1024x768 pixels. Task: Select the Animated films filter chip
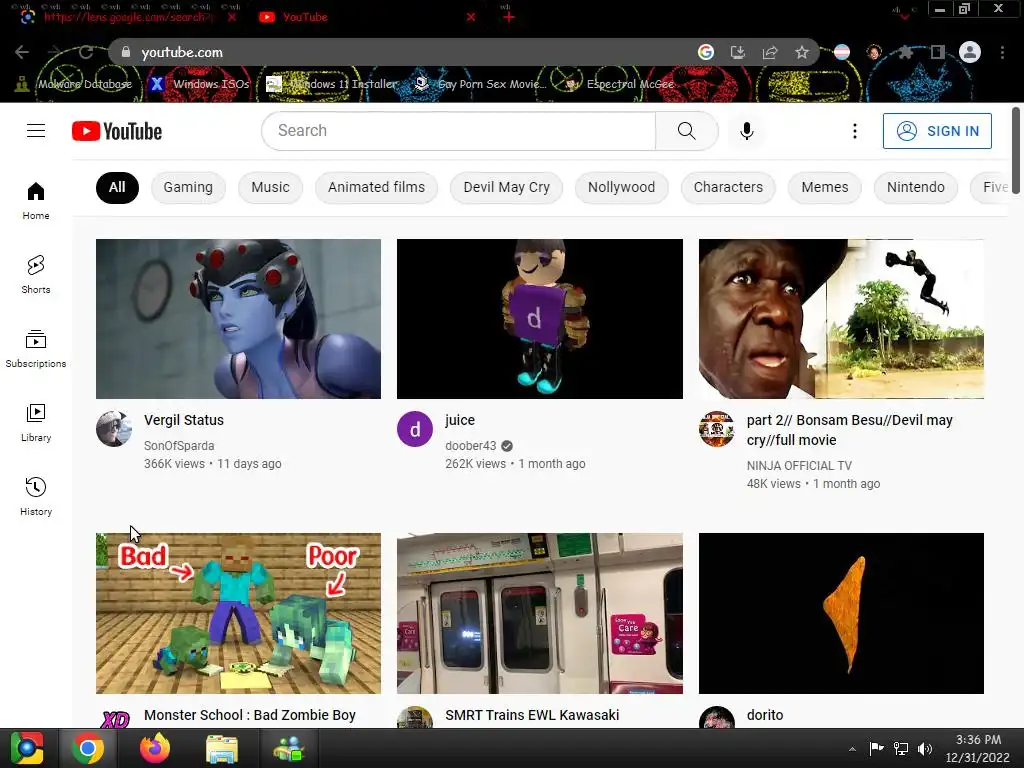point(376,187)
